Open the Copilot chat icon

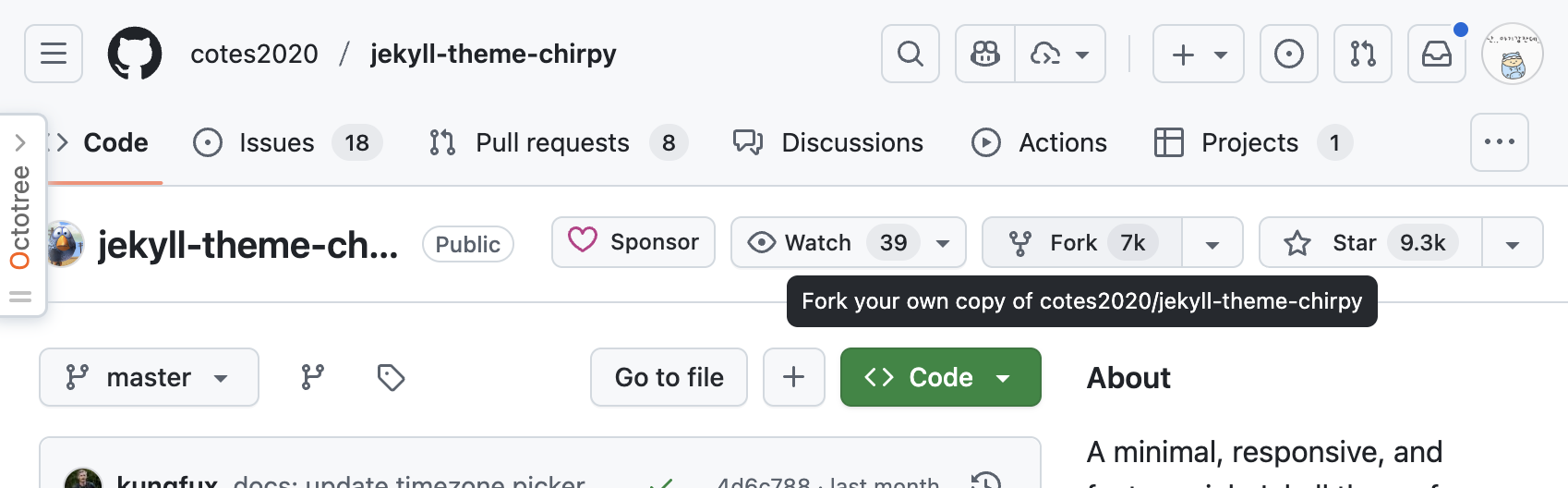click(x=985, y=54)
